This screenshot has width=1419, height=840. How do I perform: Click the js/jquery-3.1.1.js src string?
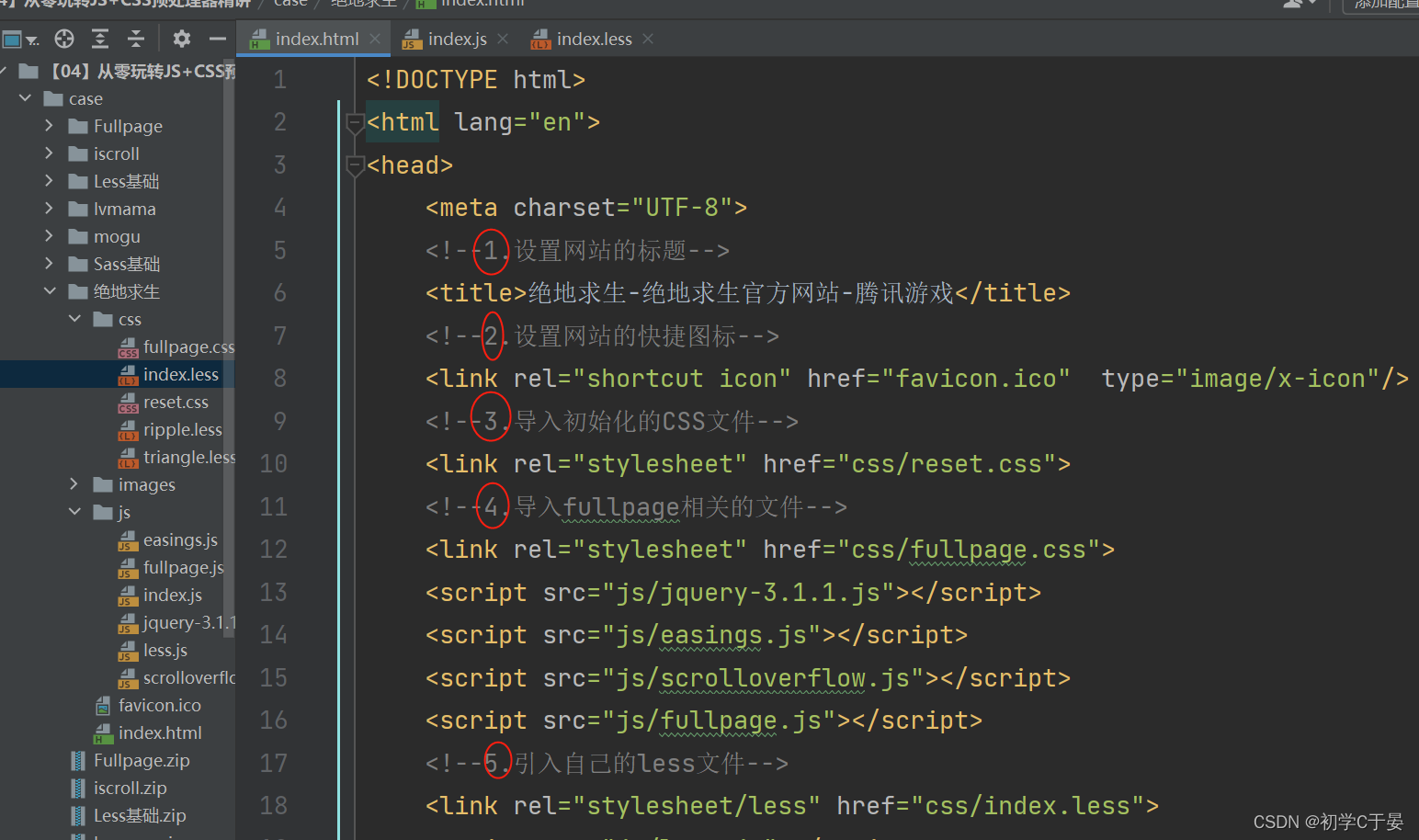tap(748, 593)
